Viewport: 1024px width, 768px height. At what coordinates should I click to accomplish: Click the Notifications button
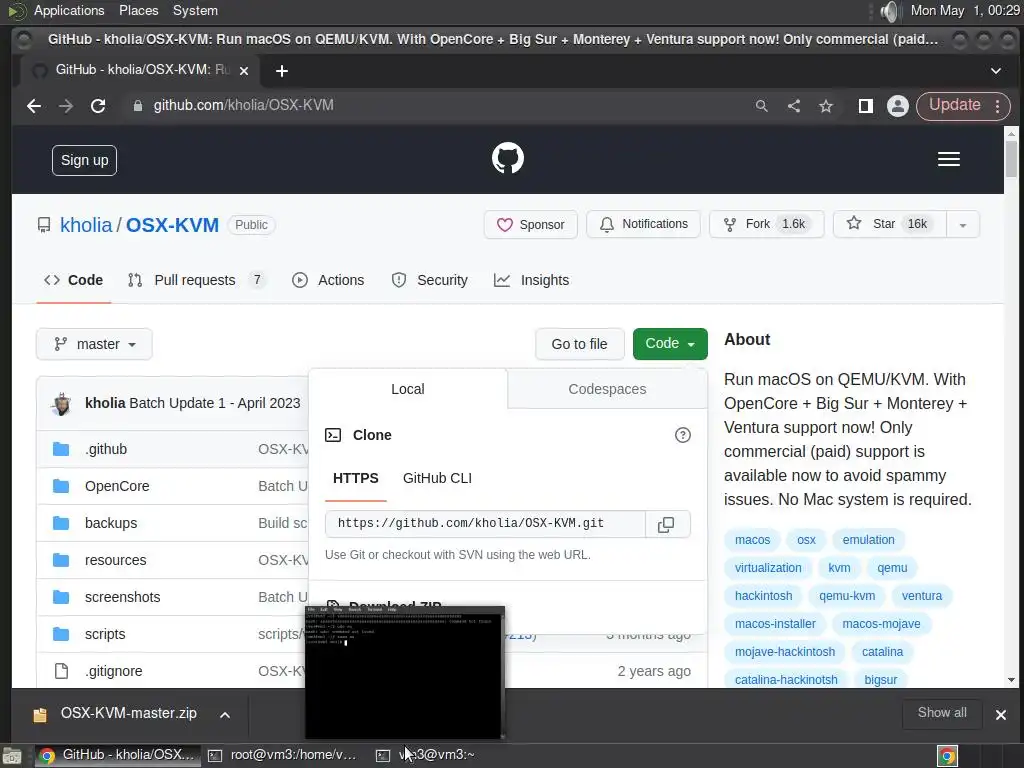click(643, 225)
